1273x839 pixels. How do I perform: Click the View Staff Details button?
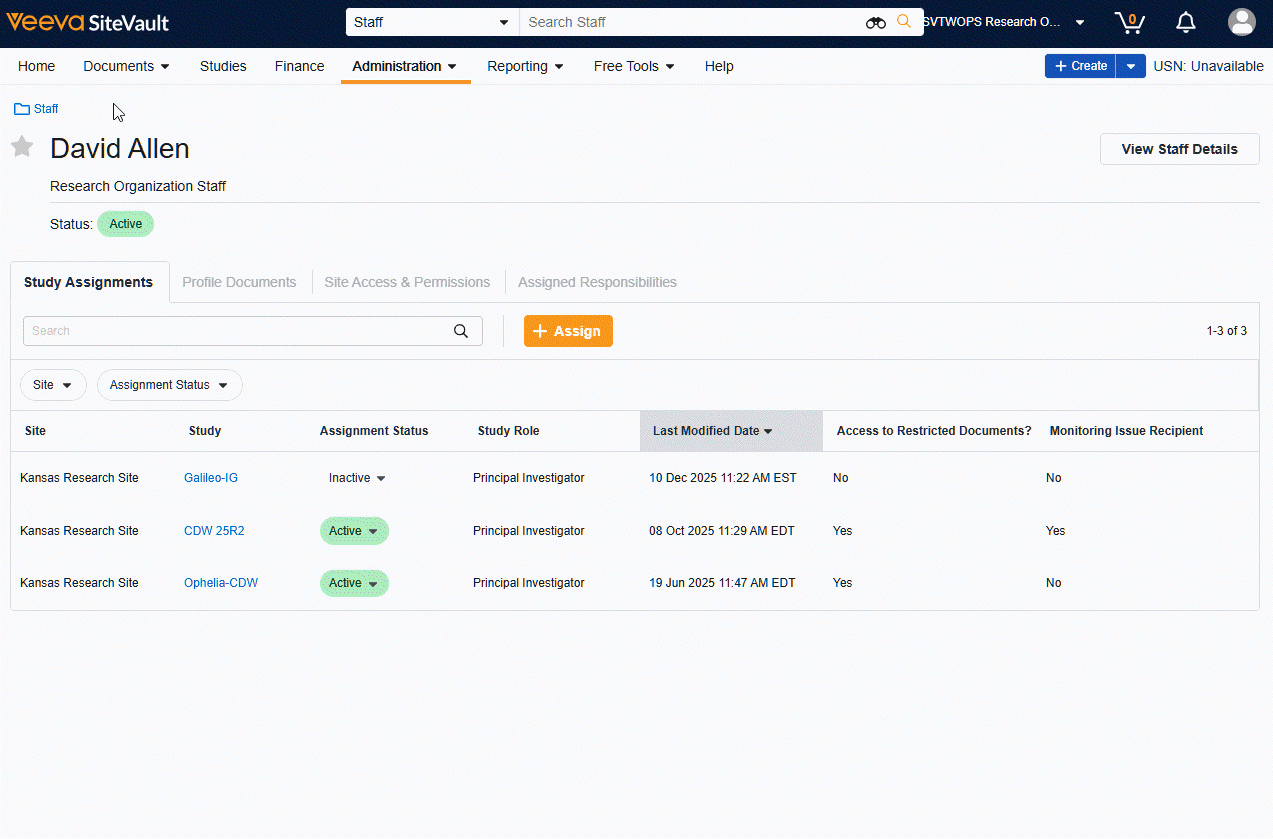click(x=1179, y=148)
